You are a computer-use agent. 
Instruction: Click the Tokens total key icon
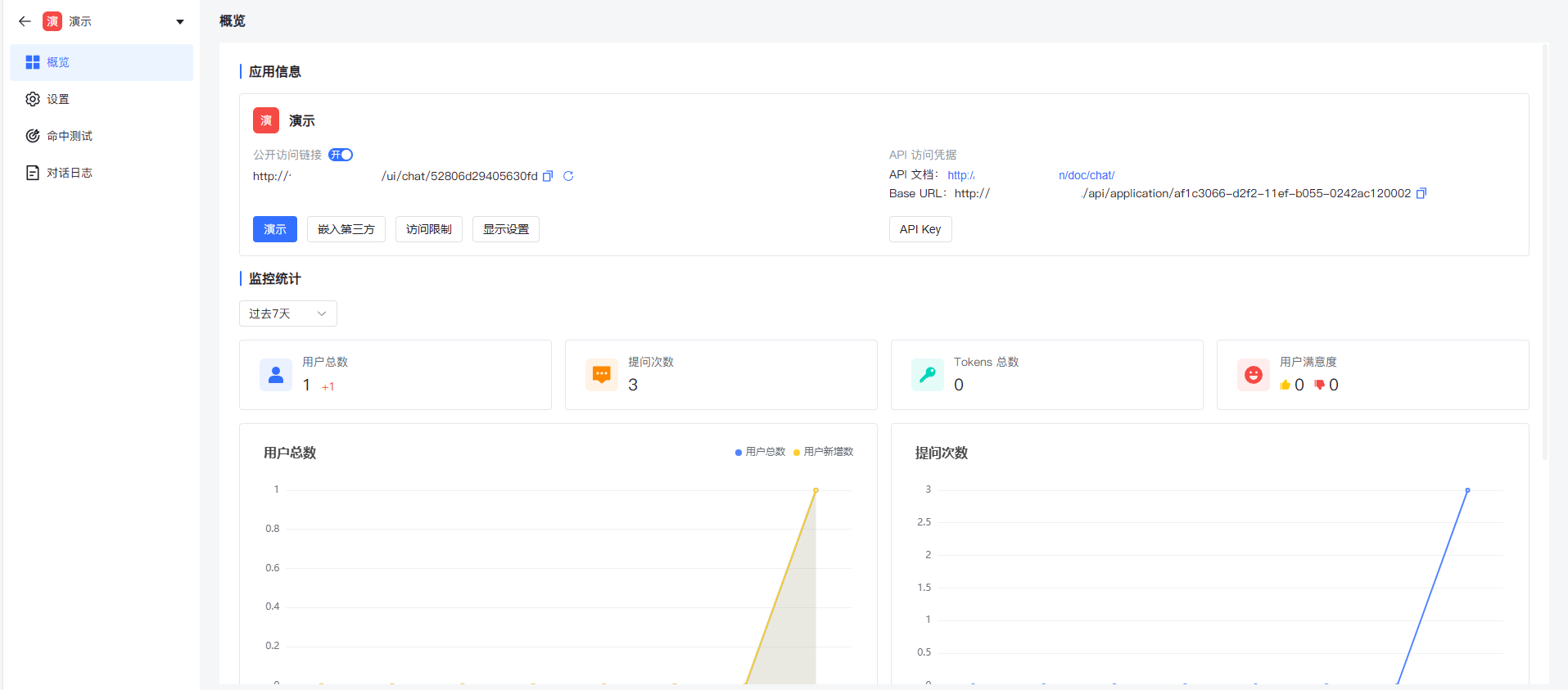[927, 375]
